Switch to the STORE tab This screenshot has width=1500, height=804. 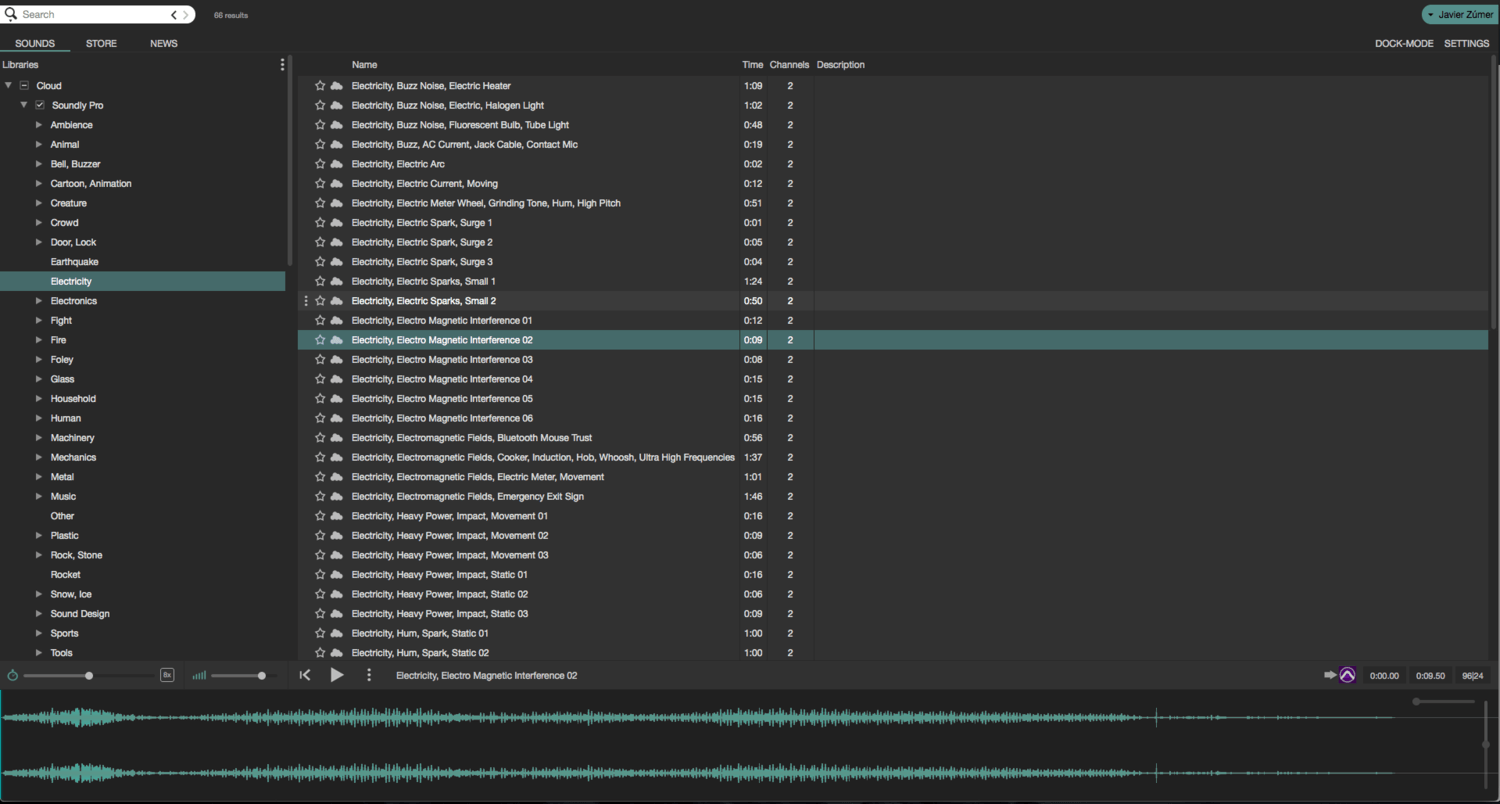pyautogui.click(x=101, y=43)
